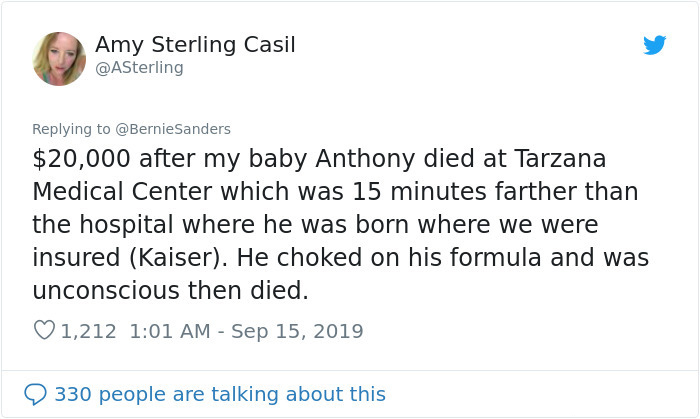
Task: Open the 330 people are talking about this link
Action: (x=219, y=394)
